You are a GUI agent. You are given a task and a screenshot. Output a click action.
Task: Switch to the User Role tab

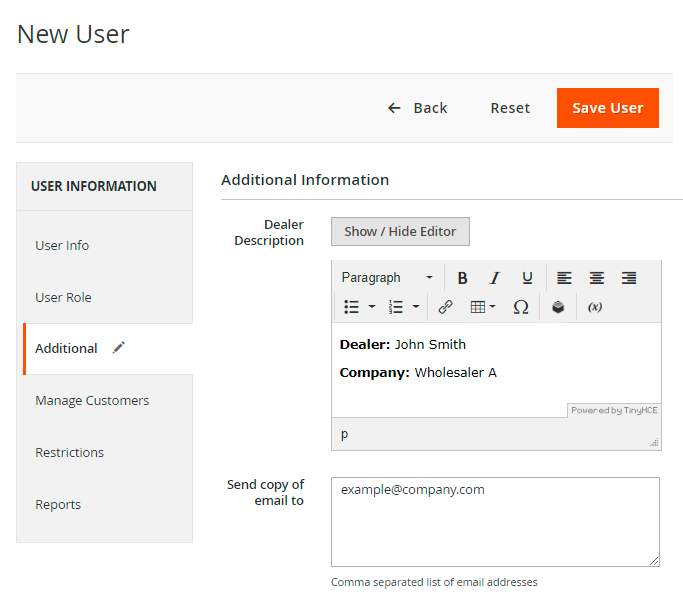(64, 297)
